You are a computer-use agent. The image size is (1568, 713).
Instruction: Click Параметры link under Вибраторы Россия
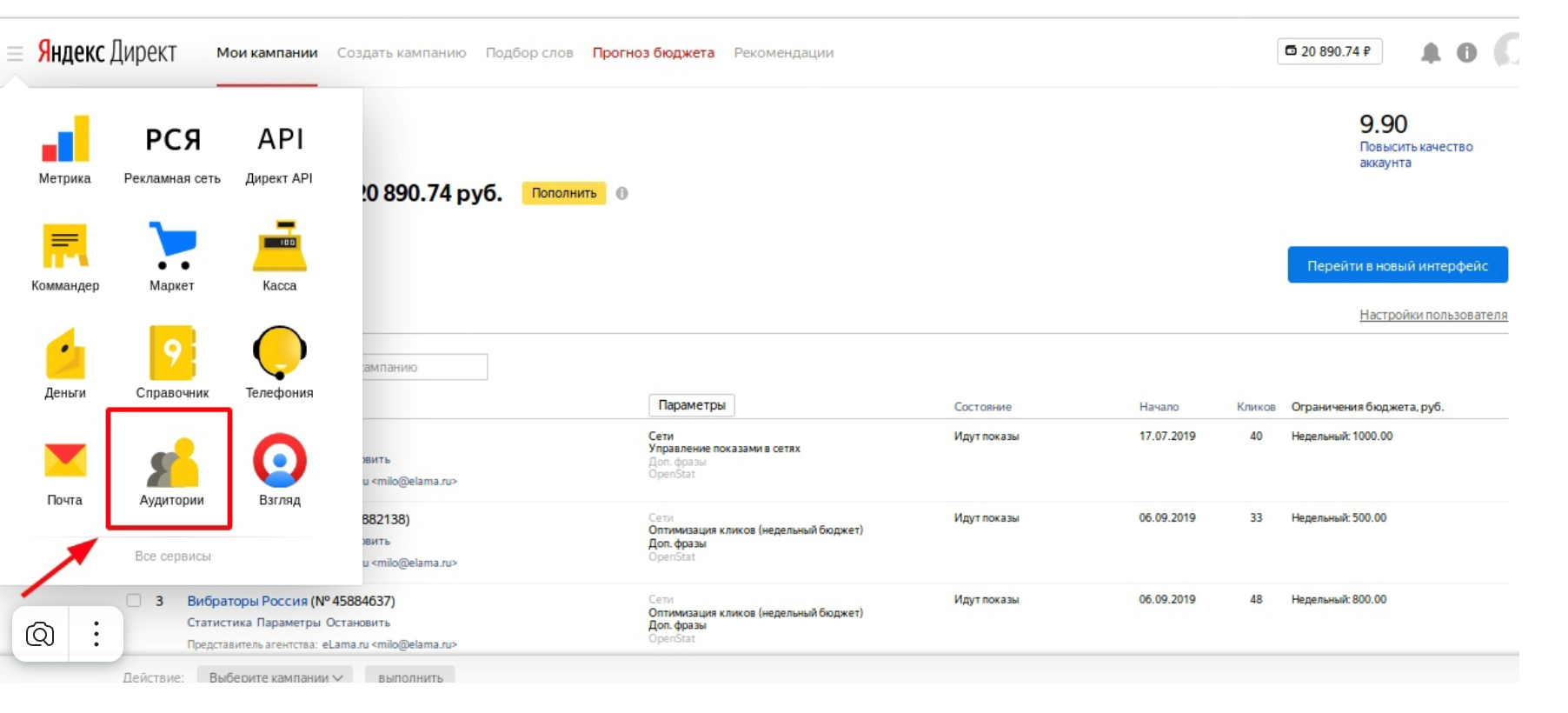pyautogui.click(x=289, y=623)
